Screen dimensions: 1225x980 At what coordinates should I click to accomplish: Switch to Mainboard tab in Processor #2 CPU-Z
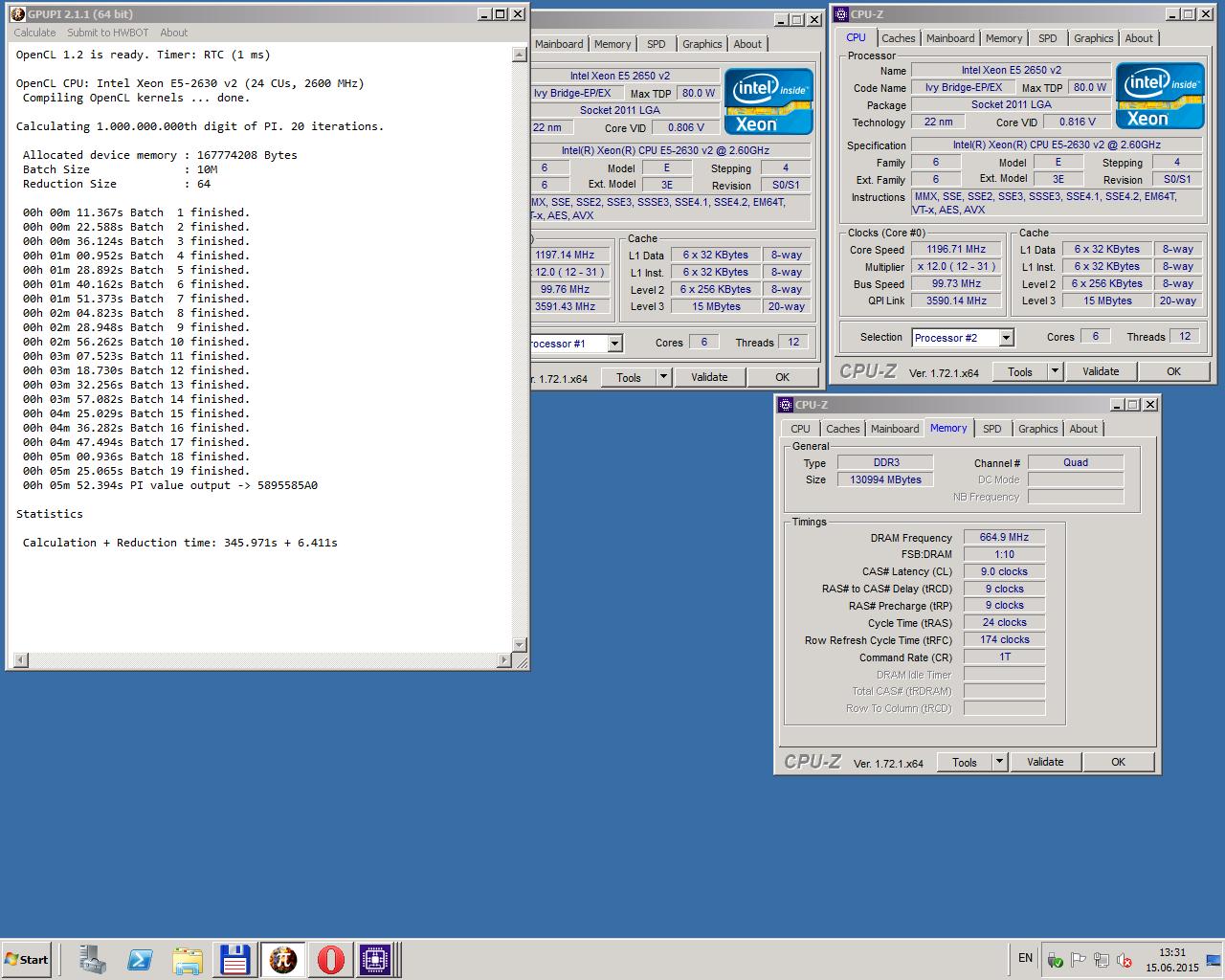tap(950, 38)
